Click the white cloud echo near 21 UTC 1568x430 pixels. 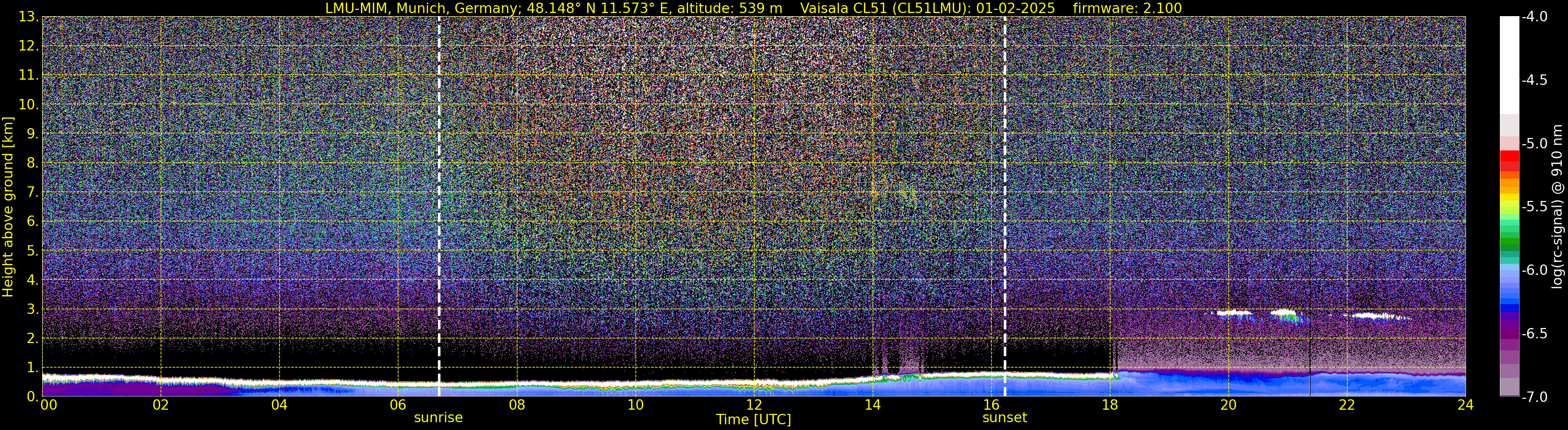pyautogui.click(x=1284, y=312)
